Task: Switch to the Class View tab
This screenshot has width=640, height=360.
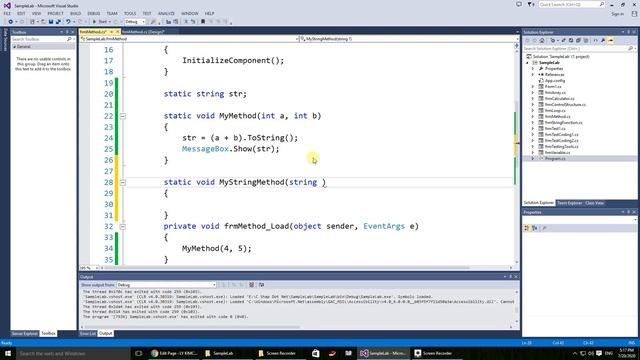Action: [x=594, y=203]
